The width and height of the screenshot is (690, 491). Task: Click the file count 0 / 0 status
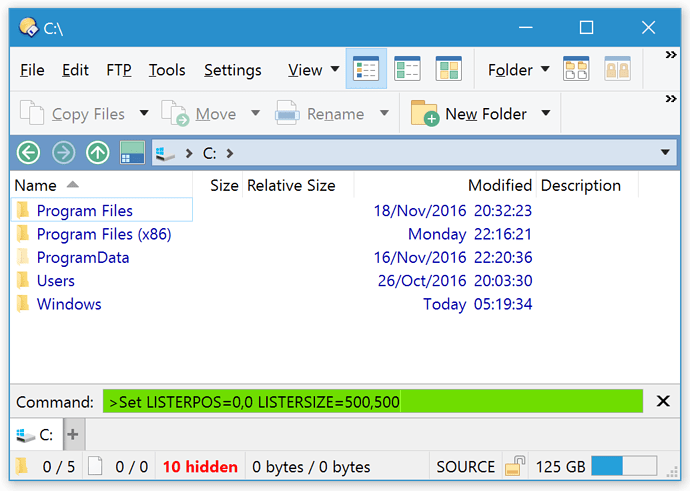pos(132,467)
